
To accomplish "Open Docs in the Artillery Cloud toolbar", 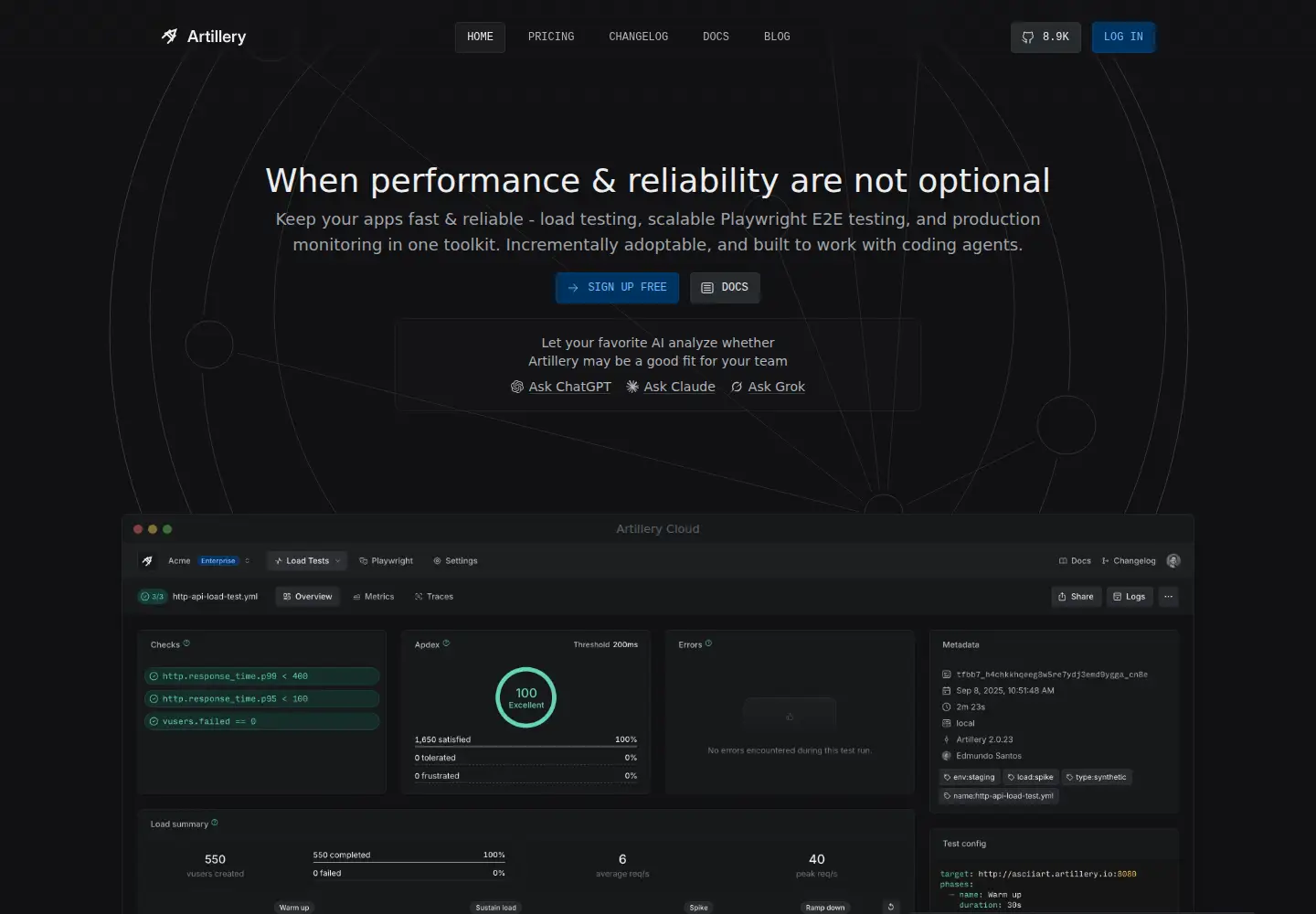I will [1075, 561].
